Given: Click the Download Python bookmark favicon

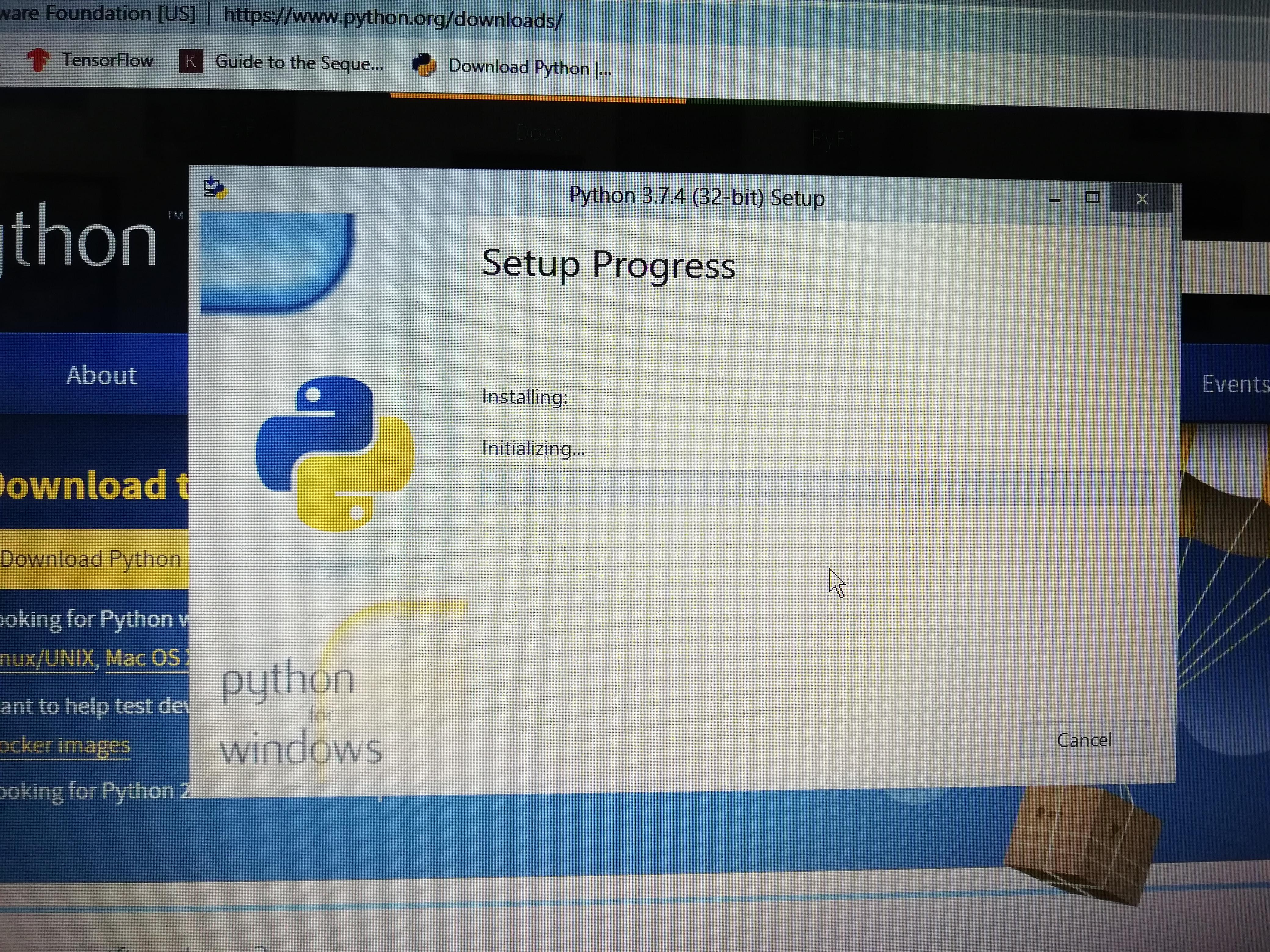Looking at the screenshot, I should coord(424,65).
